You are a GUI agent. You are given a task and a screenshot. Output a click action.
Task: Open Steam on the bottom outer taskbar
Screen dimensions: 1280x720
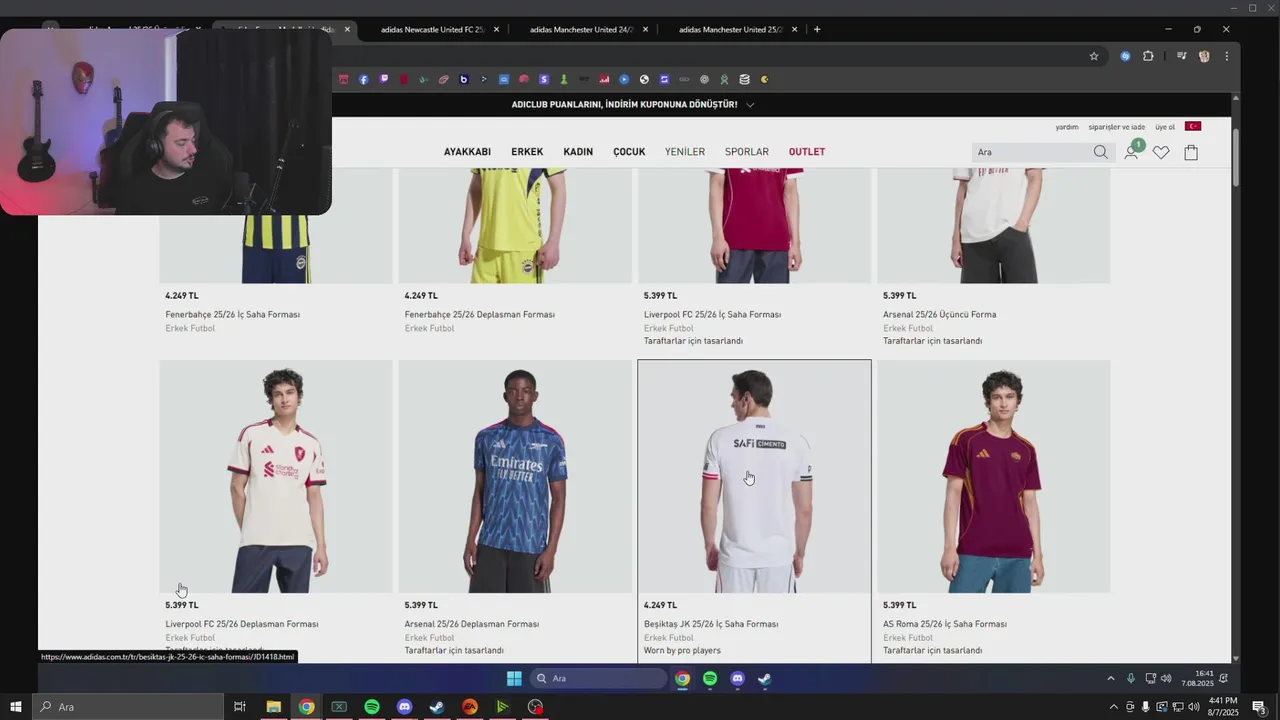tap(437, 707)
